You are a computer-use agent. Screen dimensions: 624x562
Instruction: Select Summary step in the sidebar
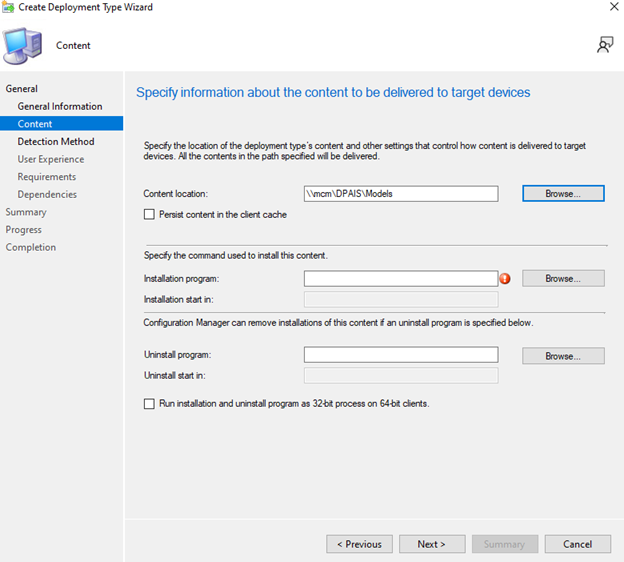click(26, 212)
